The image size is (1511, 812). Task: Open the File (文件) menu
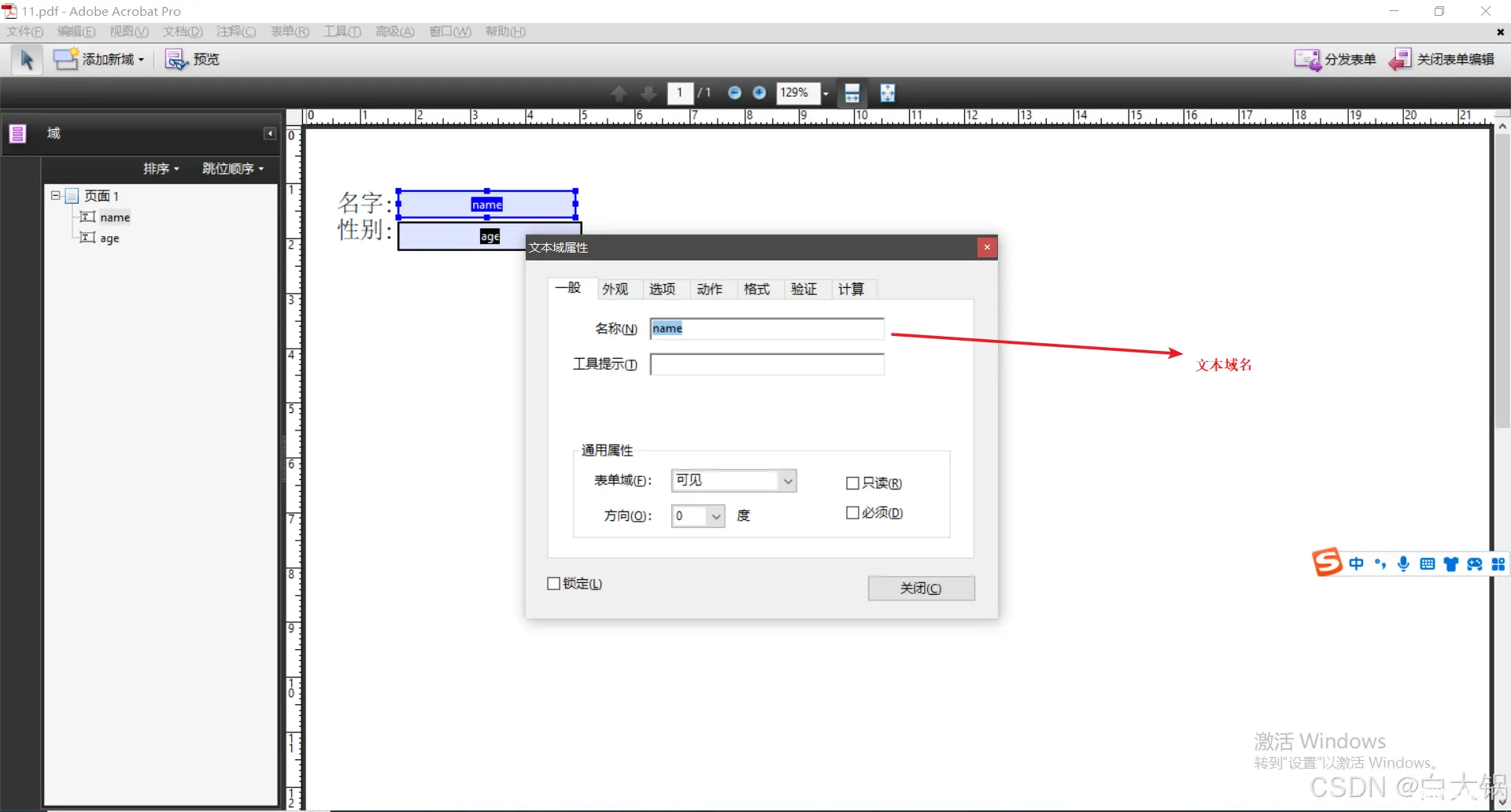tap(25, 31)
